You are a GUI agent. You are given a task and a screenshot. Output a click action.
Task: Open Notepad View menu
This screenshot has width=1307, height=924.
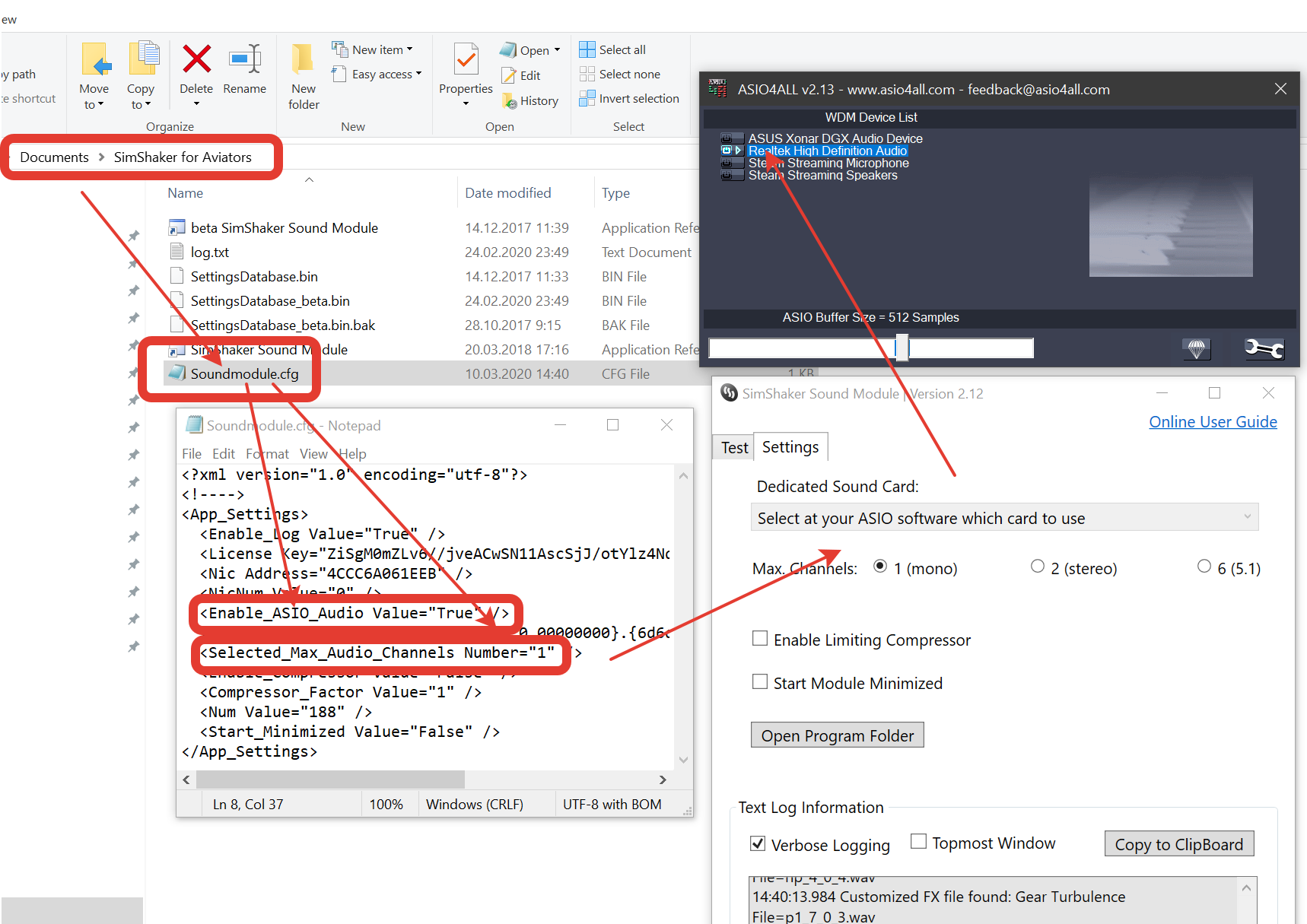313,453
